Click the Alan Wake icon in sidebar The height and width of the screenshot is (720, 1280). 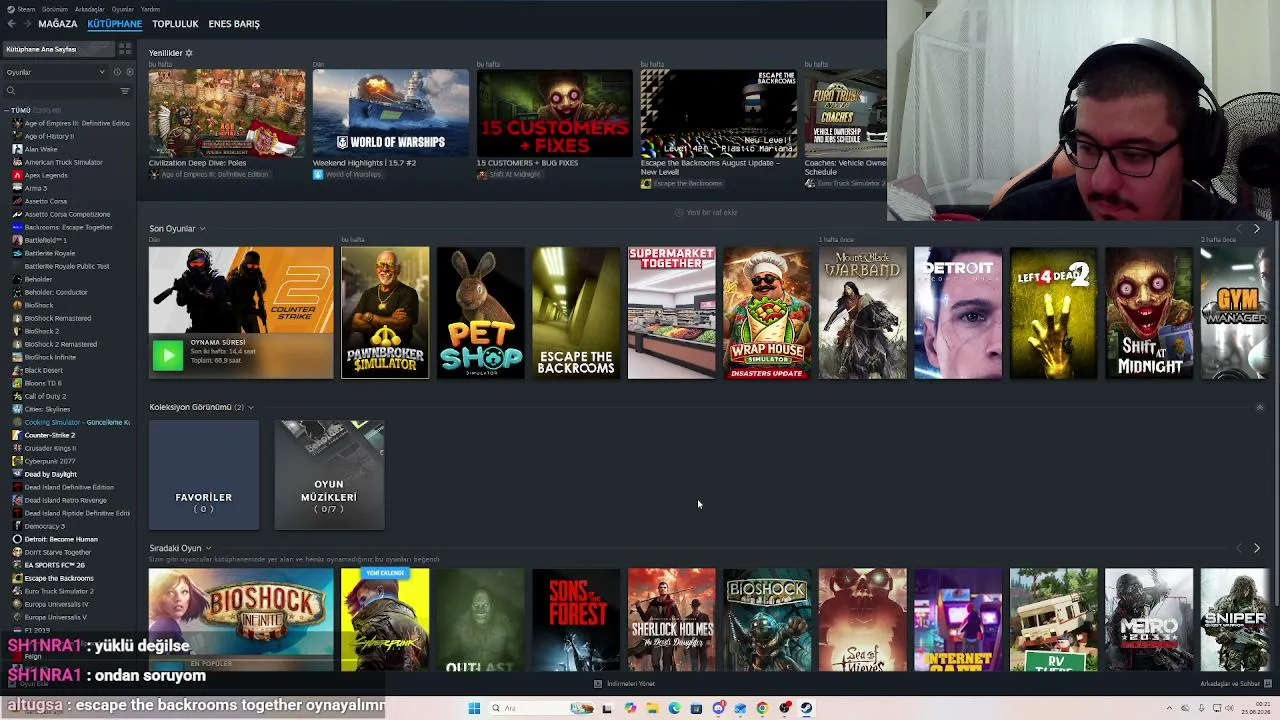(17, 149)
